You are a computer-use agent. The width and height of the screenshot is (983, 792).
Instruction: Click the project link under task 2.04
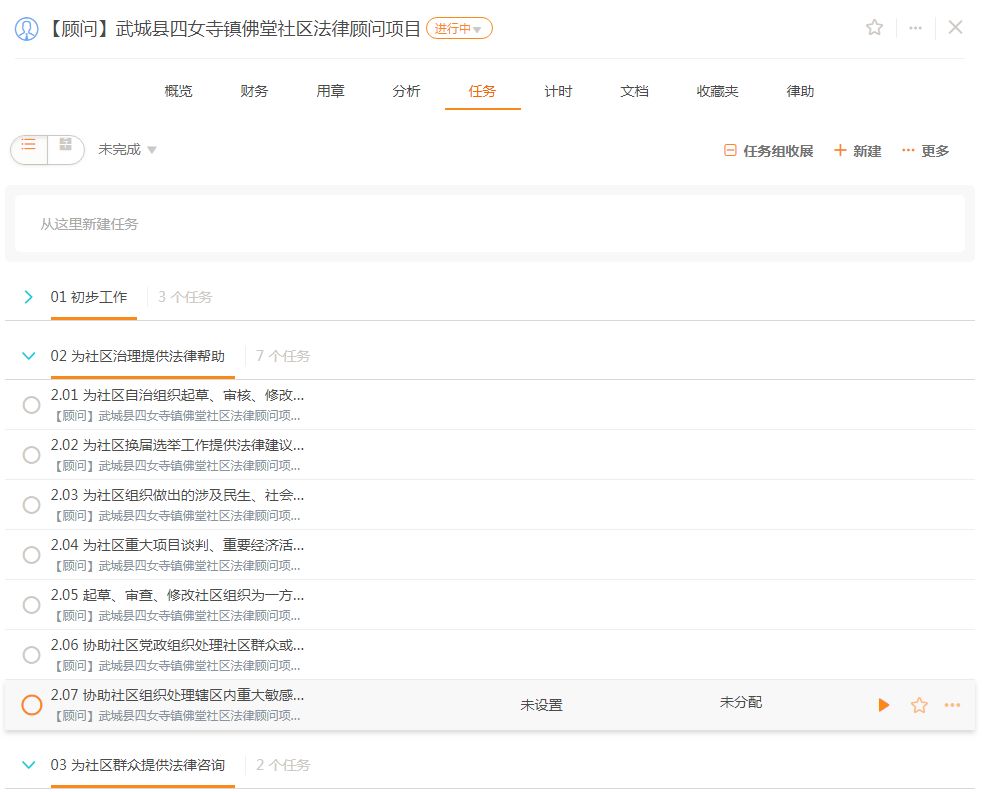click(x=177, y=566)
